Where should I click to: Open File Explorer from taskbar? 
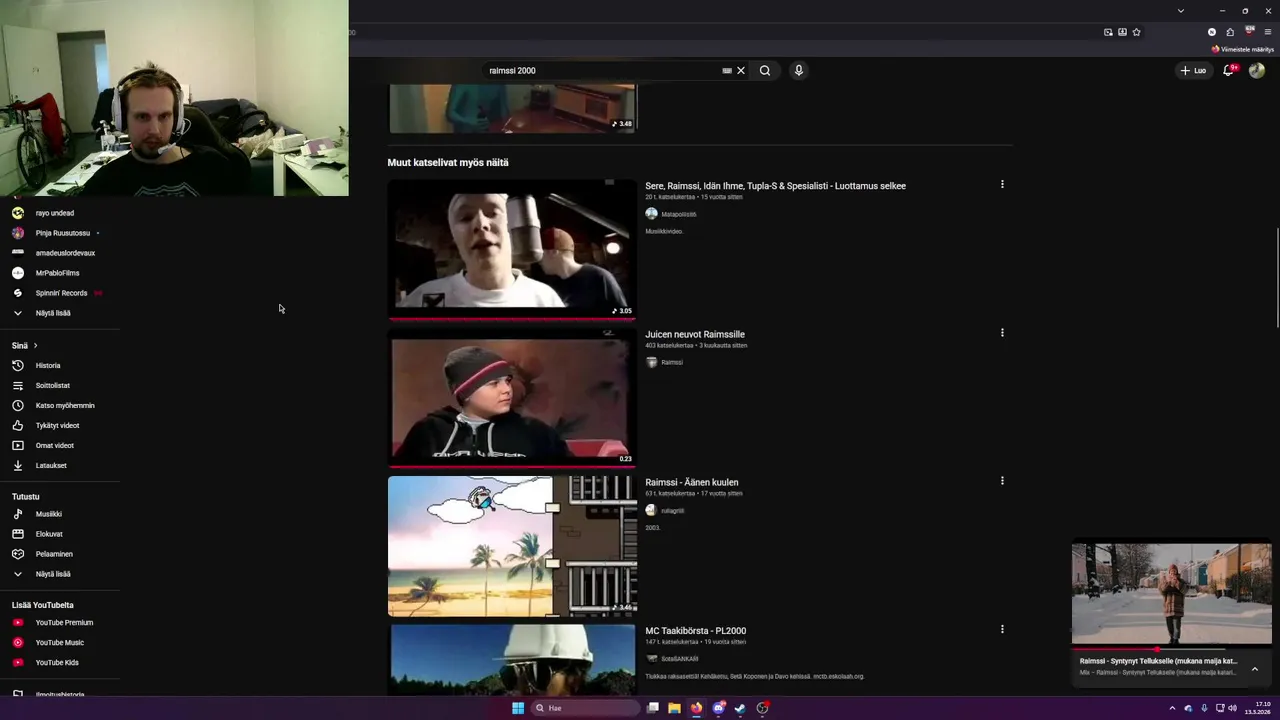coord(674,708)
